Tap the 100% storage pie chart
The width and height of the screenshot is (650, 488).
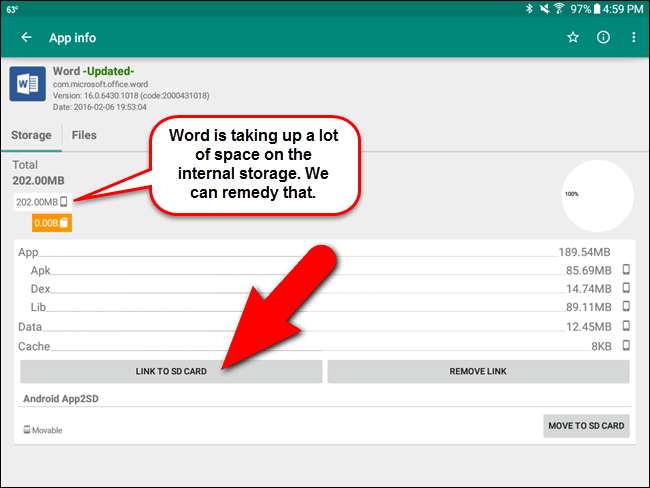597,196
